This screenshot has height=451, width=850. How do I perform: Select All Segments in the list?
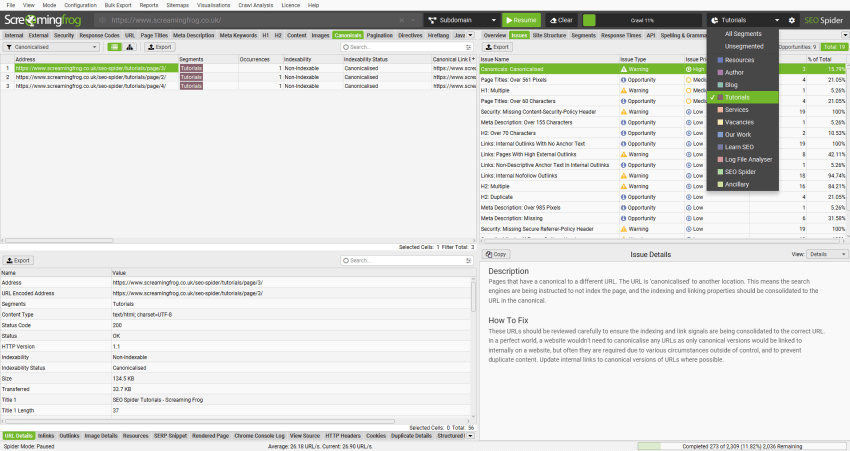[x=742, y=34]
